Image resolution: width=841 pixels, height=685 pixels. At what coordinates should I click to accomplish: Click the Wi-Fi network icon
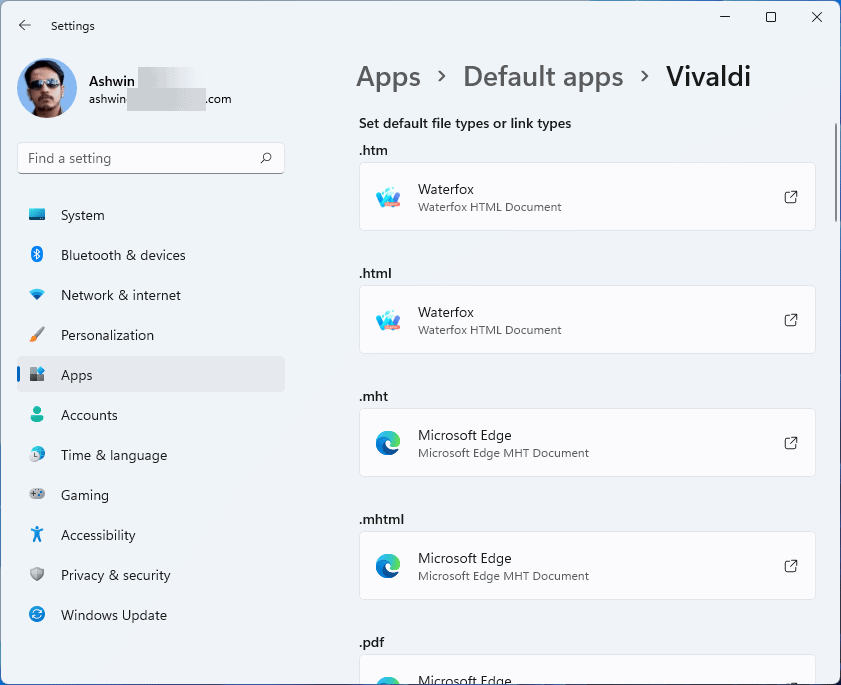[37, 294]
